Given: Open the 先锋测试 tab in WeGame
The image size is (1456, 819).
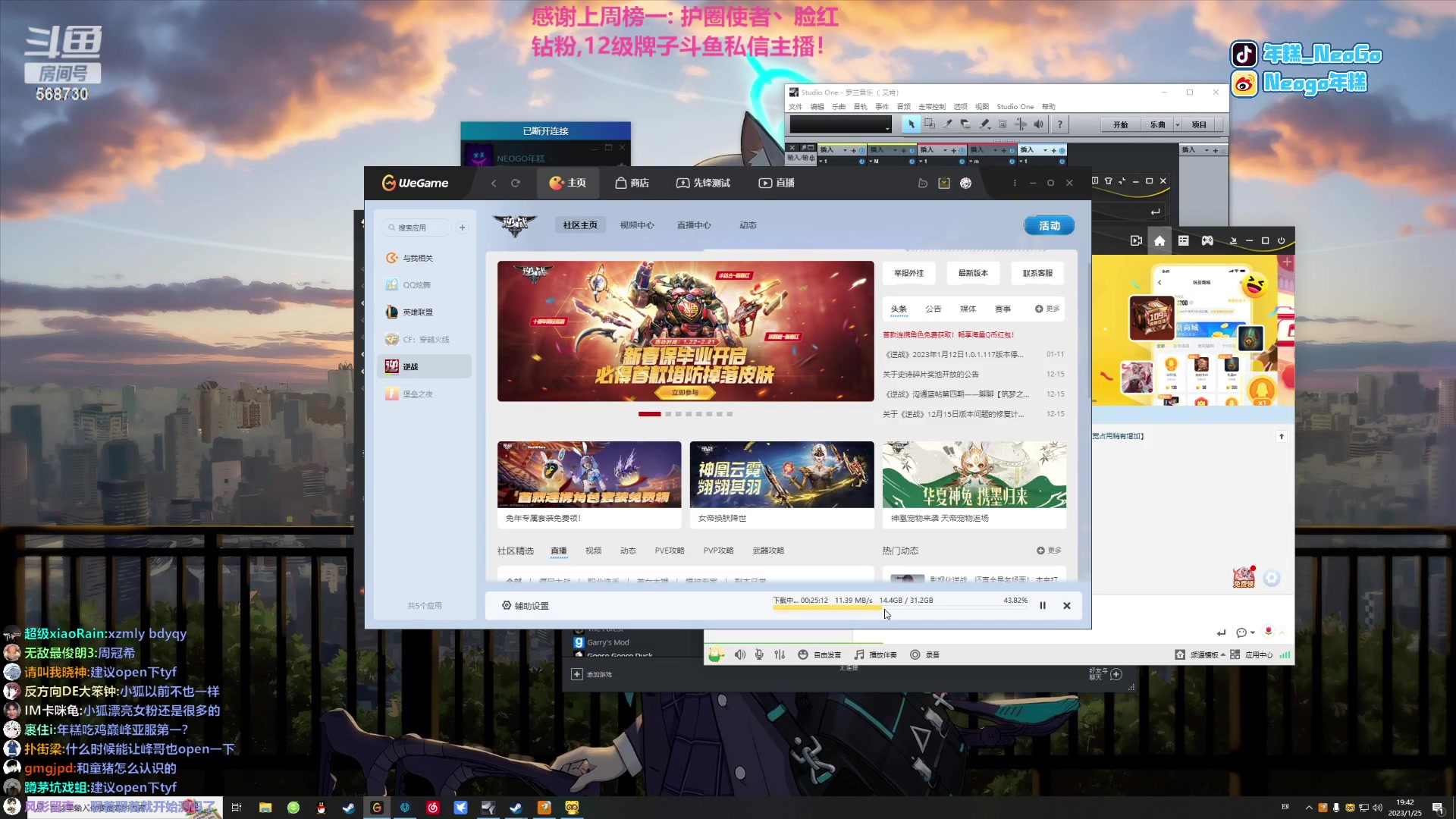Looking at the screenshot, I should point(703,183).
